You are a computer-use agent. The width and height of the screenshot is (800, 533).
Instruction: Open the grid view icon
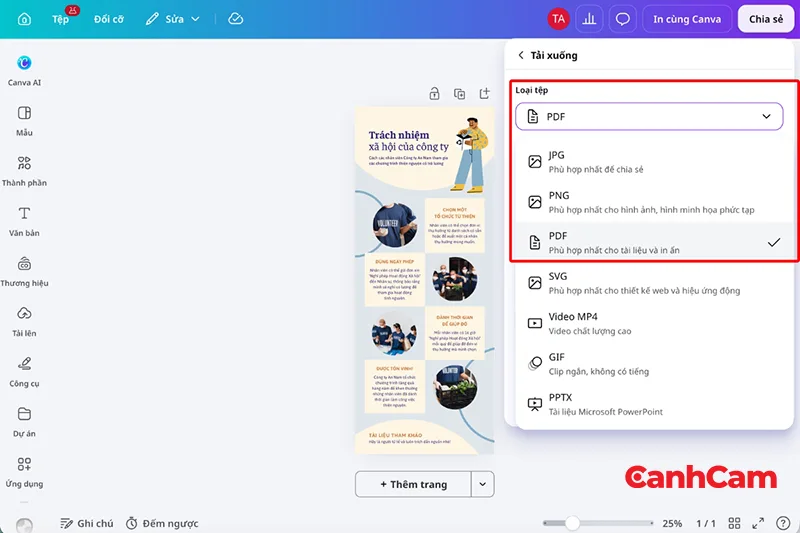(x=734, y=523)
